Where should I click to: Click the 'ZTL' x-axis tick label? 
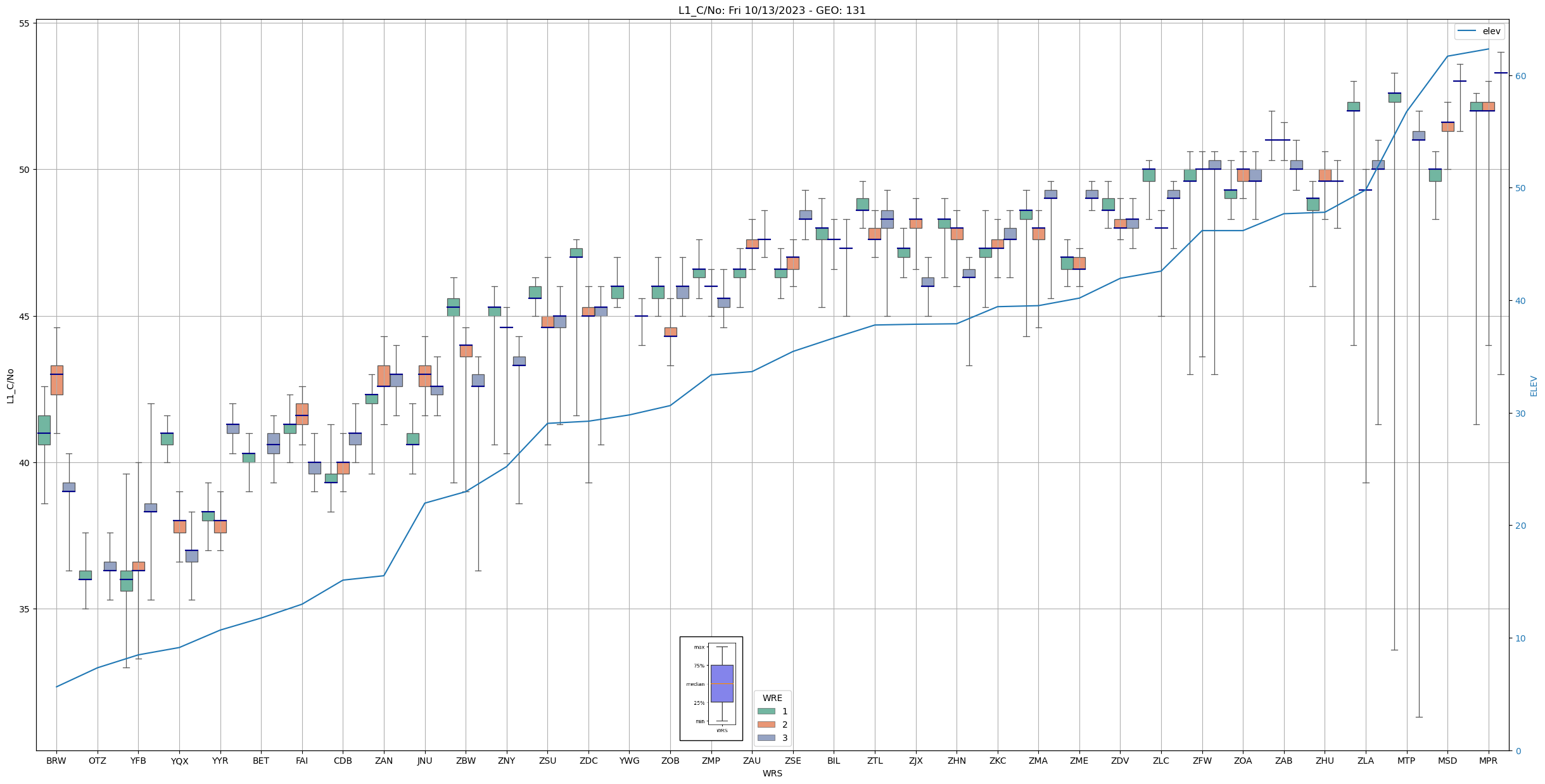[x=875, y=761]
